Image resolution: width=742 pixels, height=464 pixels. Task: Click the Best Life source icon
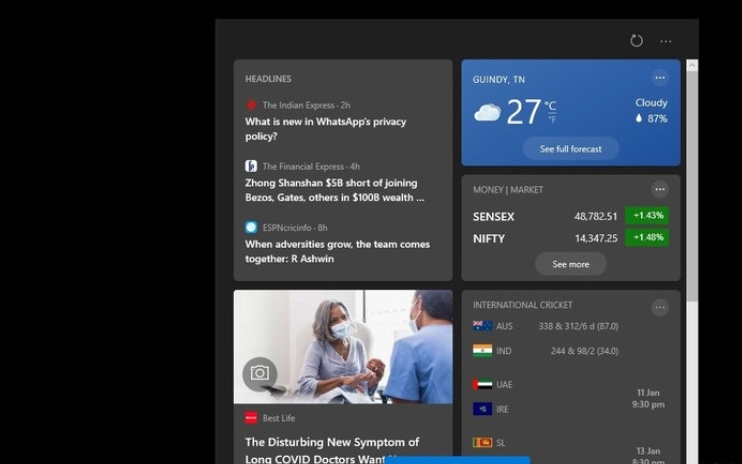[x=251, y=418]
